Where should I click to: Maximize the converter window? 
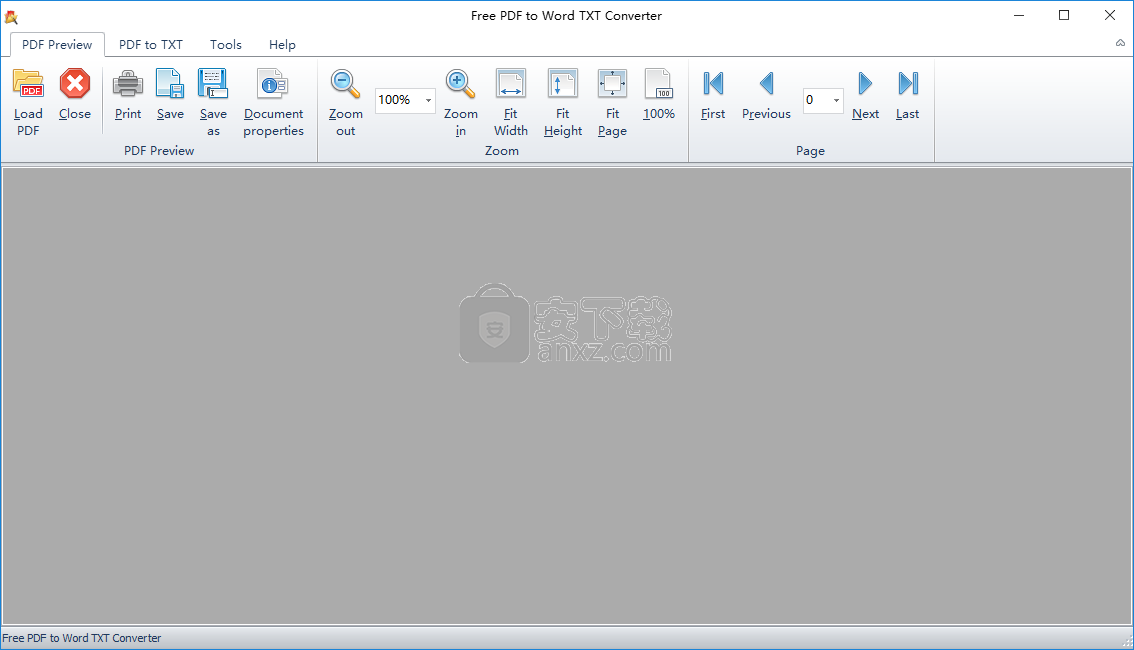[x=1064, y=15]
